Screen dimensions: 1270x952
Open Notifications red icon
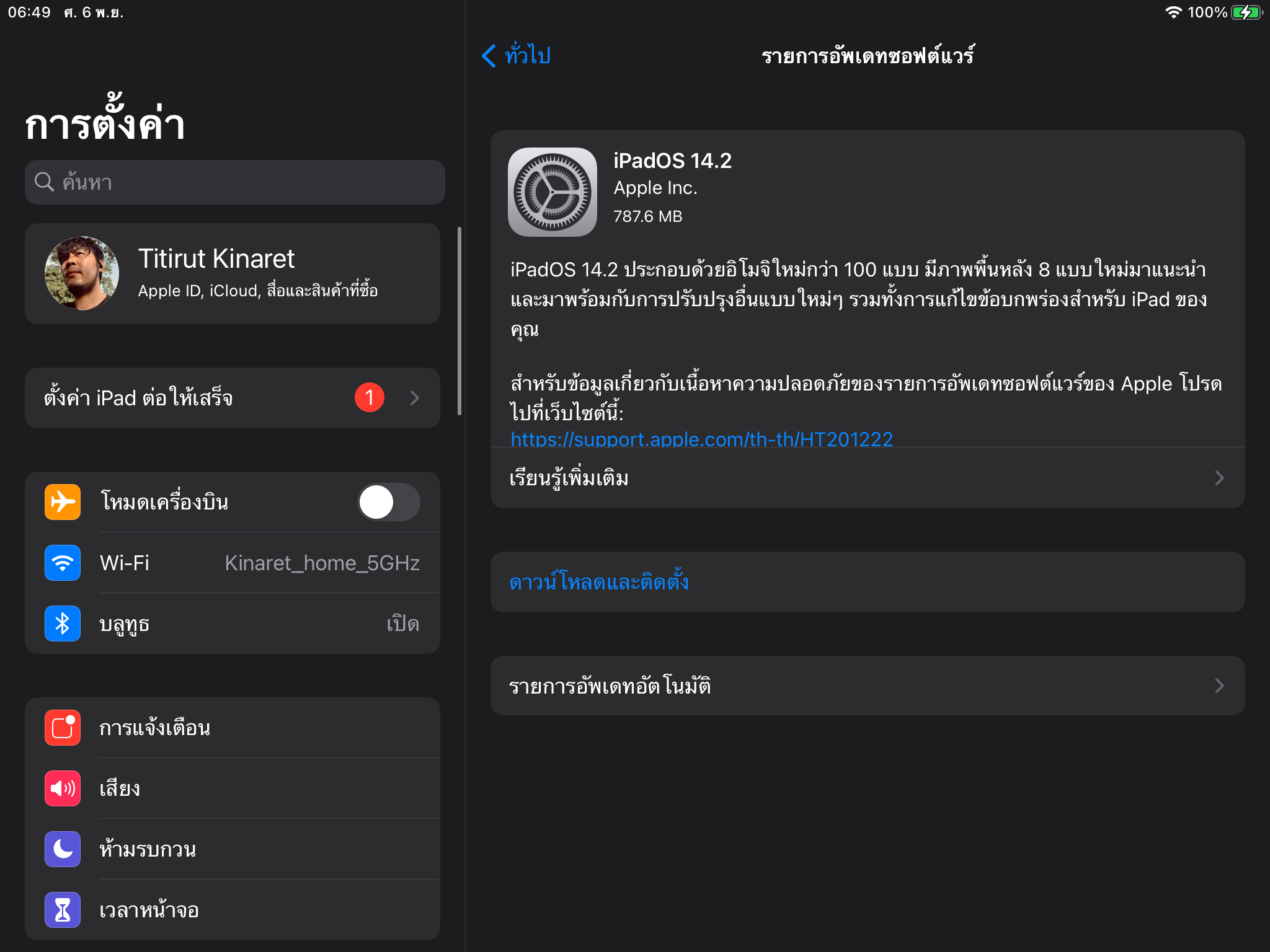click(63, 728)
